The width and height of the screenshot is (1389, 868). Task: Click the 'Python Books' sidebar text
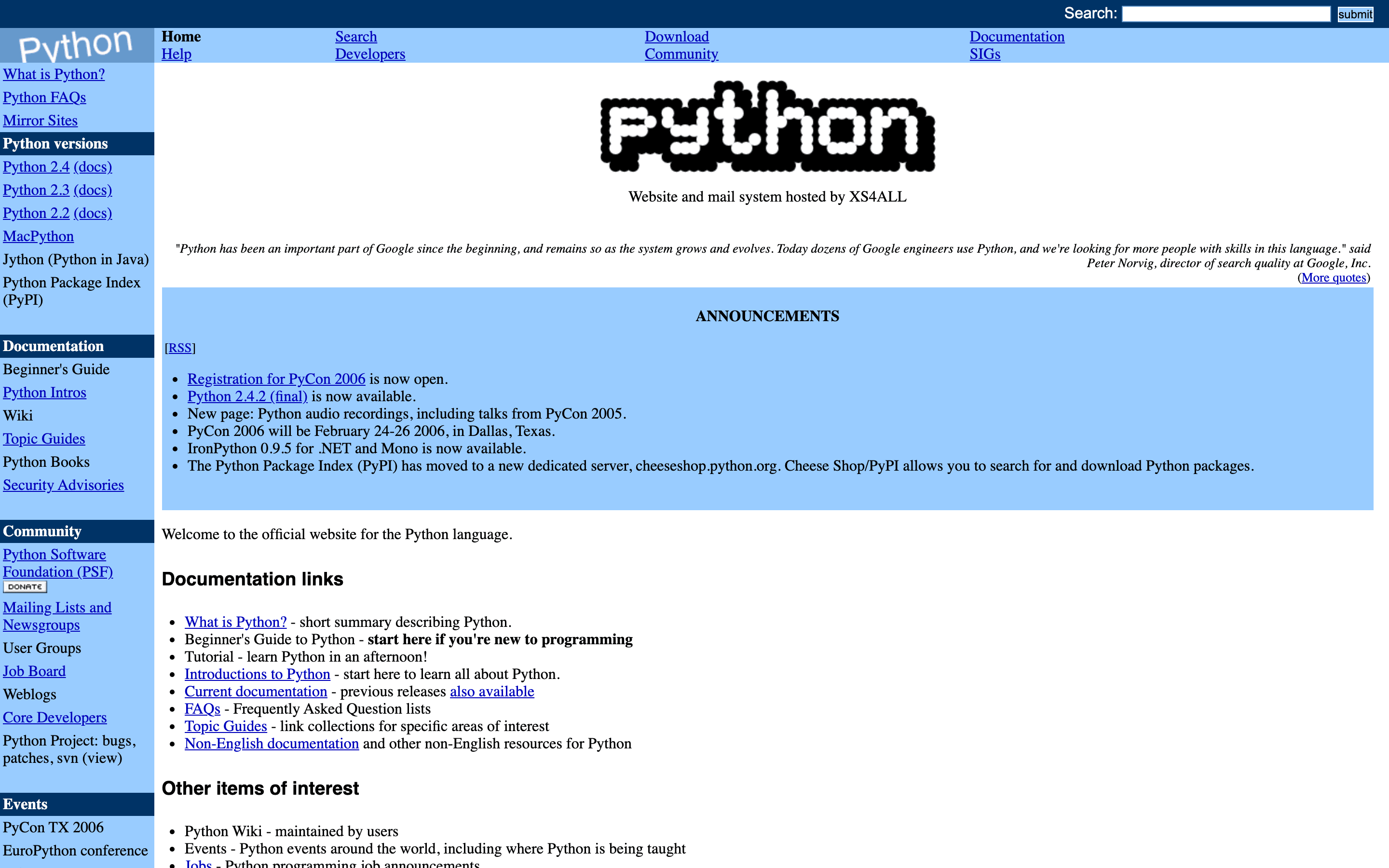(x=46, y=462)
